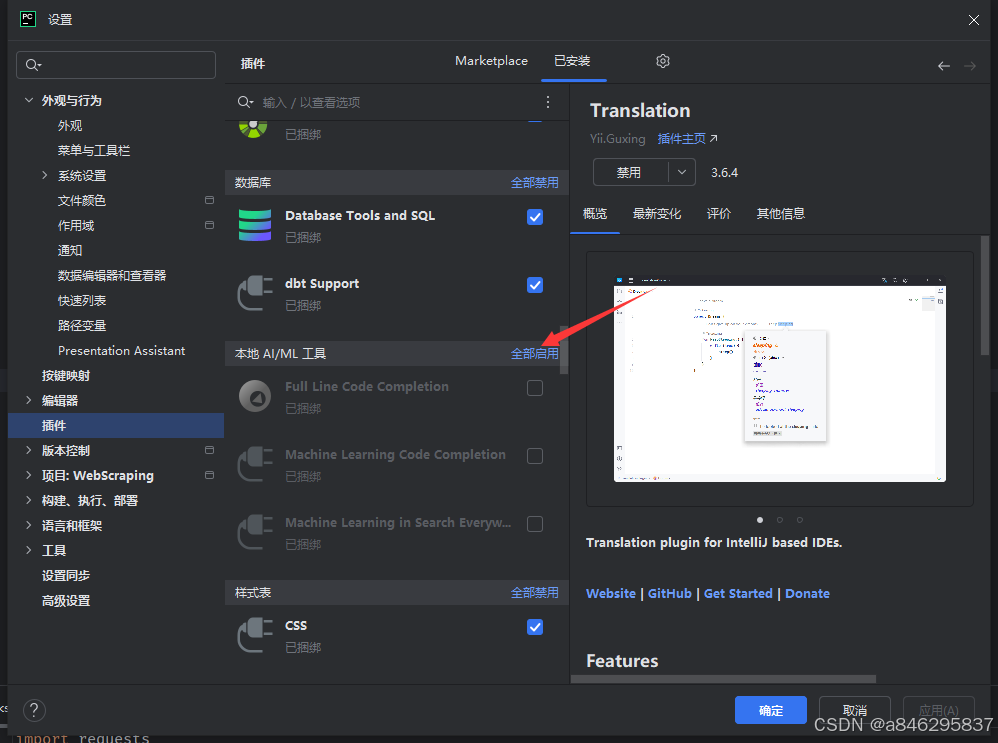Image resolution: width=998 pixels, height=743 pixels.
Task: Click the Machine Learning in Search Everywhere icon
Action: tap(255, 532)
